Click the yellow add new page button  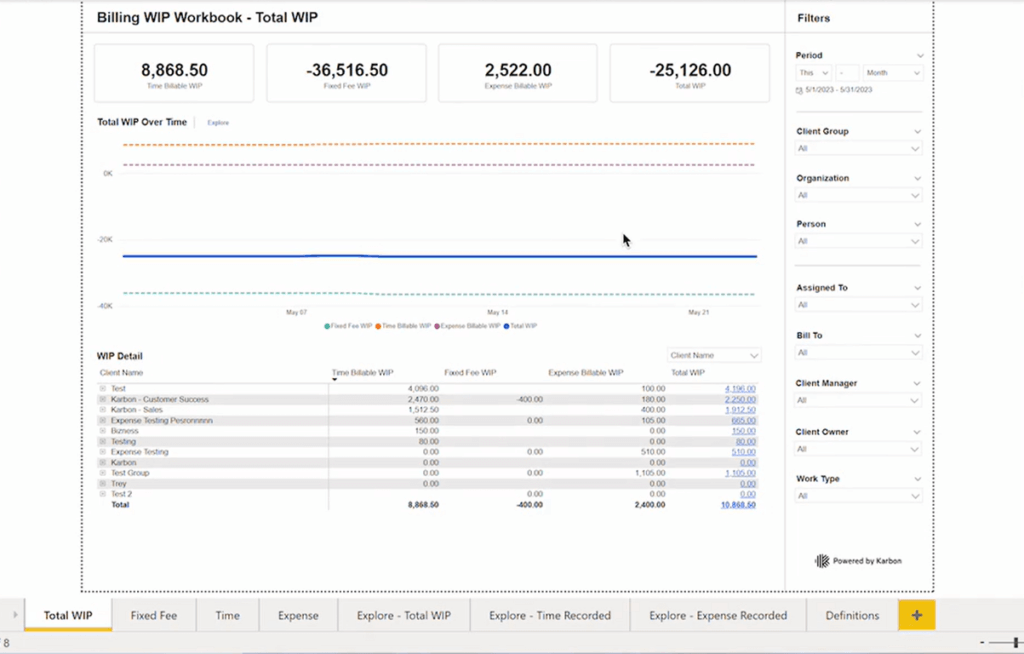tap(916, 615)
